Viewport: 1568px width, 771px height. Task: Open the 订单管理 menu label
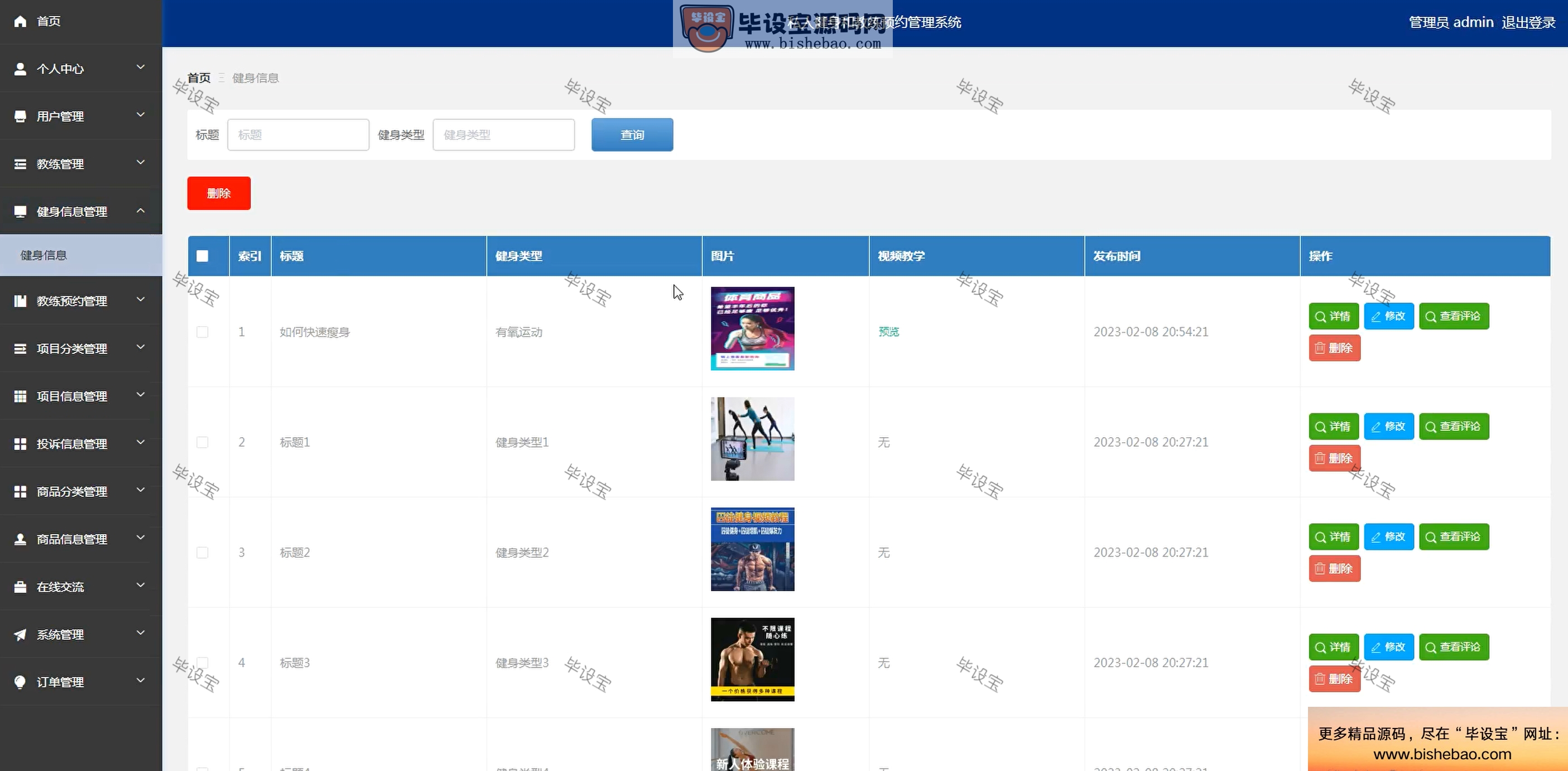click(x=60, y=682)
